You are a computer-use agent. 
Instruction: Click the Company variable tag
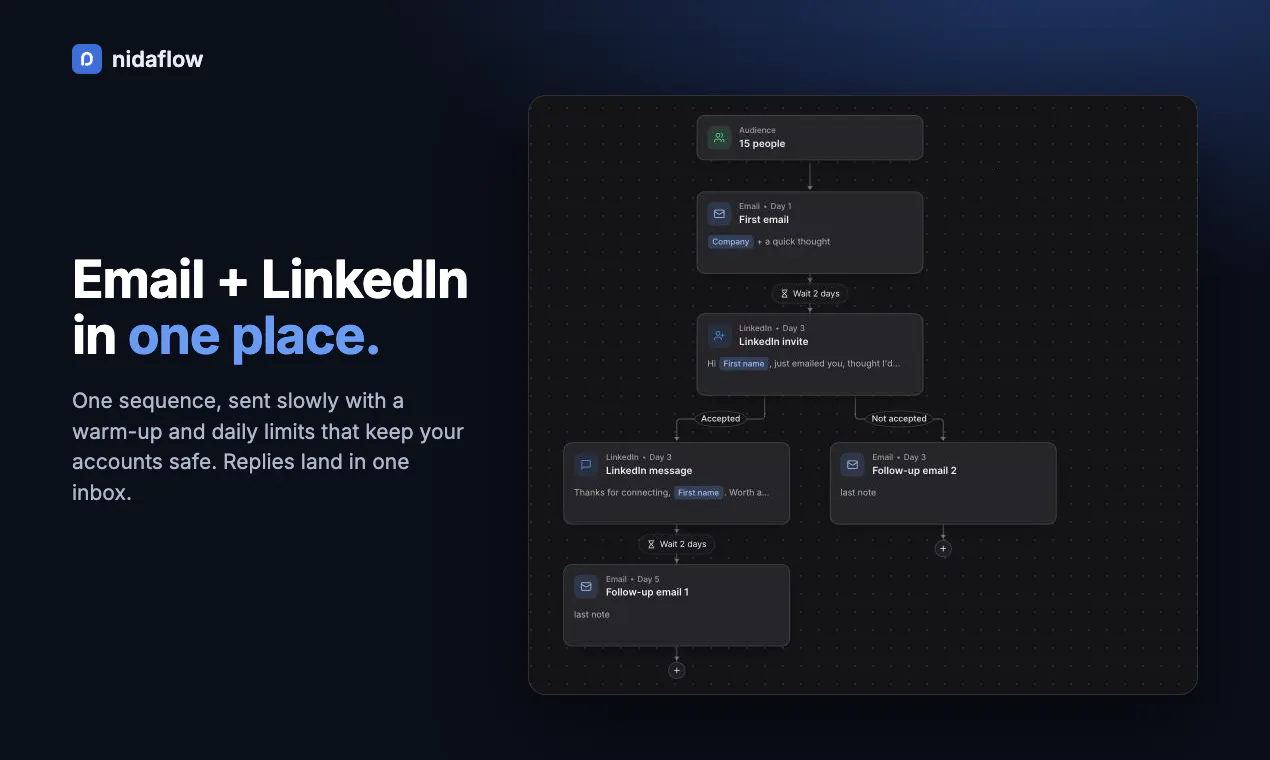click(x=731, y=242)
